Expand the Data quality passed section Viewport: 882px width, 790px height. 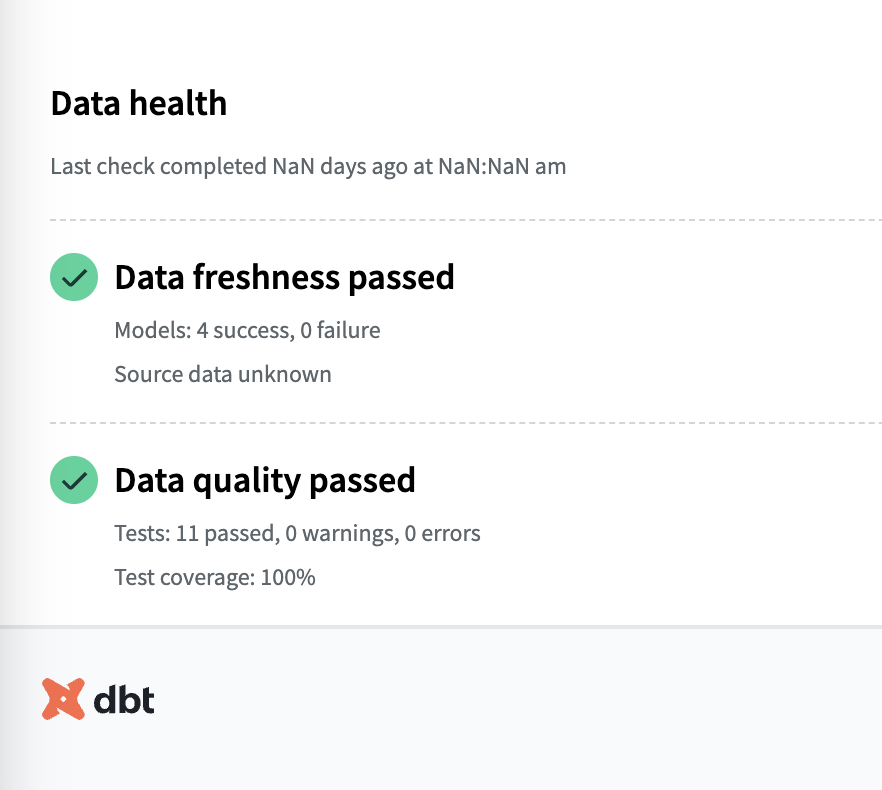[264, 480]
